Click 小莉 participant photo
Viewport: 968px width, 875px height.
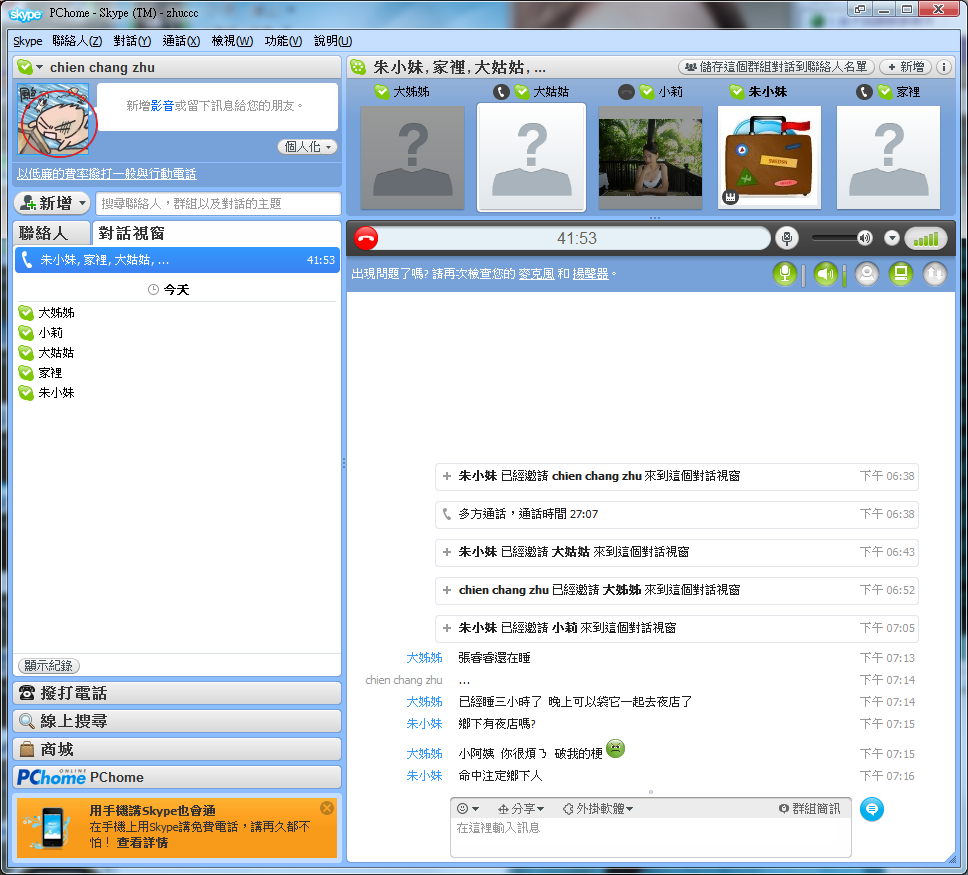tap(650, 157)
